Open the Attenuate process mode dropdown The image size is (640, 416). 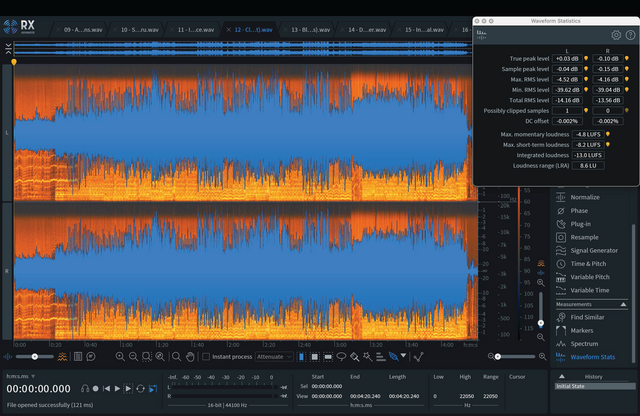pyautogui.click(x=274, y=356)
